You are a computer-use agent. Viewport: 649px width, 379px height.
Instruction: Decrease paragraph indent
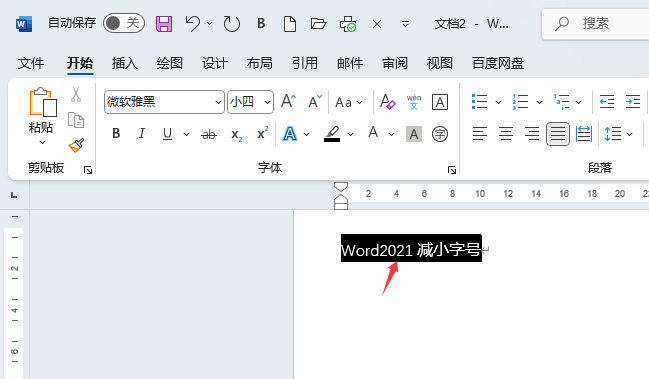(607, 102)
